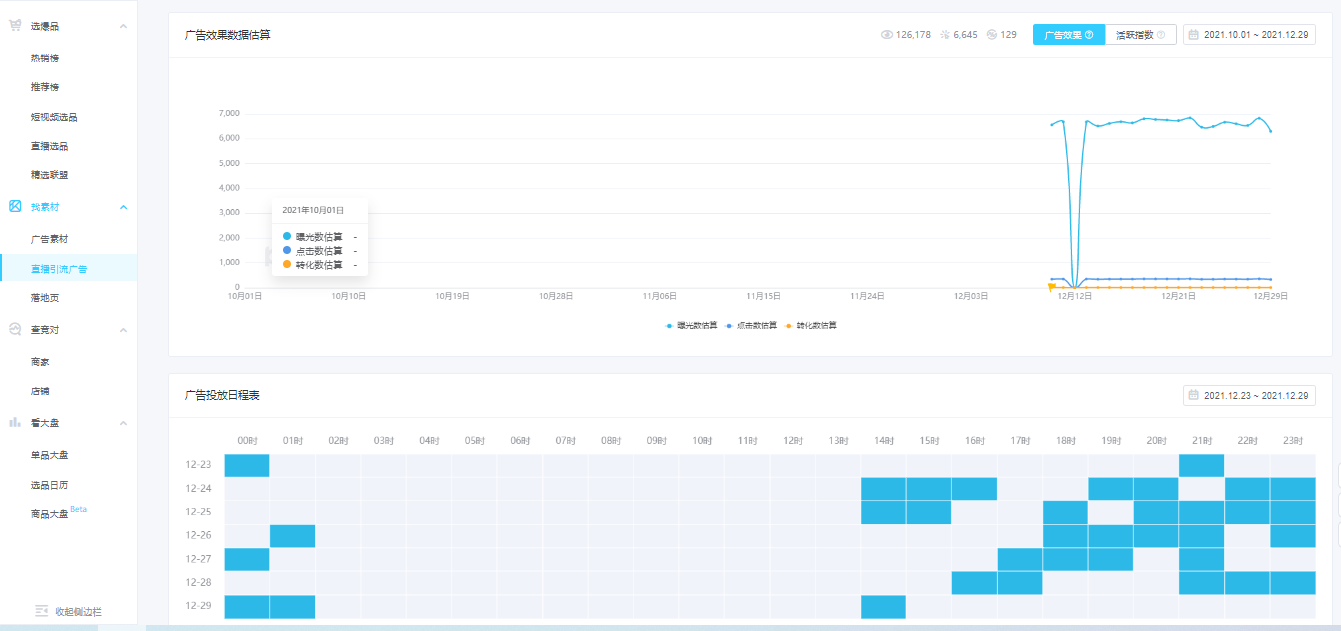Collapse the 查竞对 menu section chevron
This screenshot has height=631, width=1341.
tap(123, 329)
